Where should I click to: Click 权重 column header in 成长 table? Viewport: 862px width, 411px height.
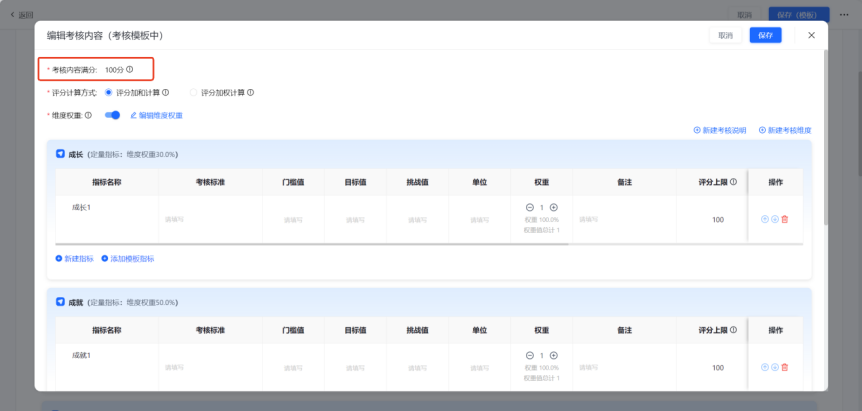pyautogui.click(x=541, y=182)
